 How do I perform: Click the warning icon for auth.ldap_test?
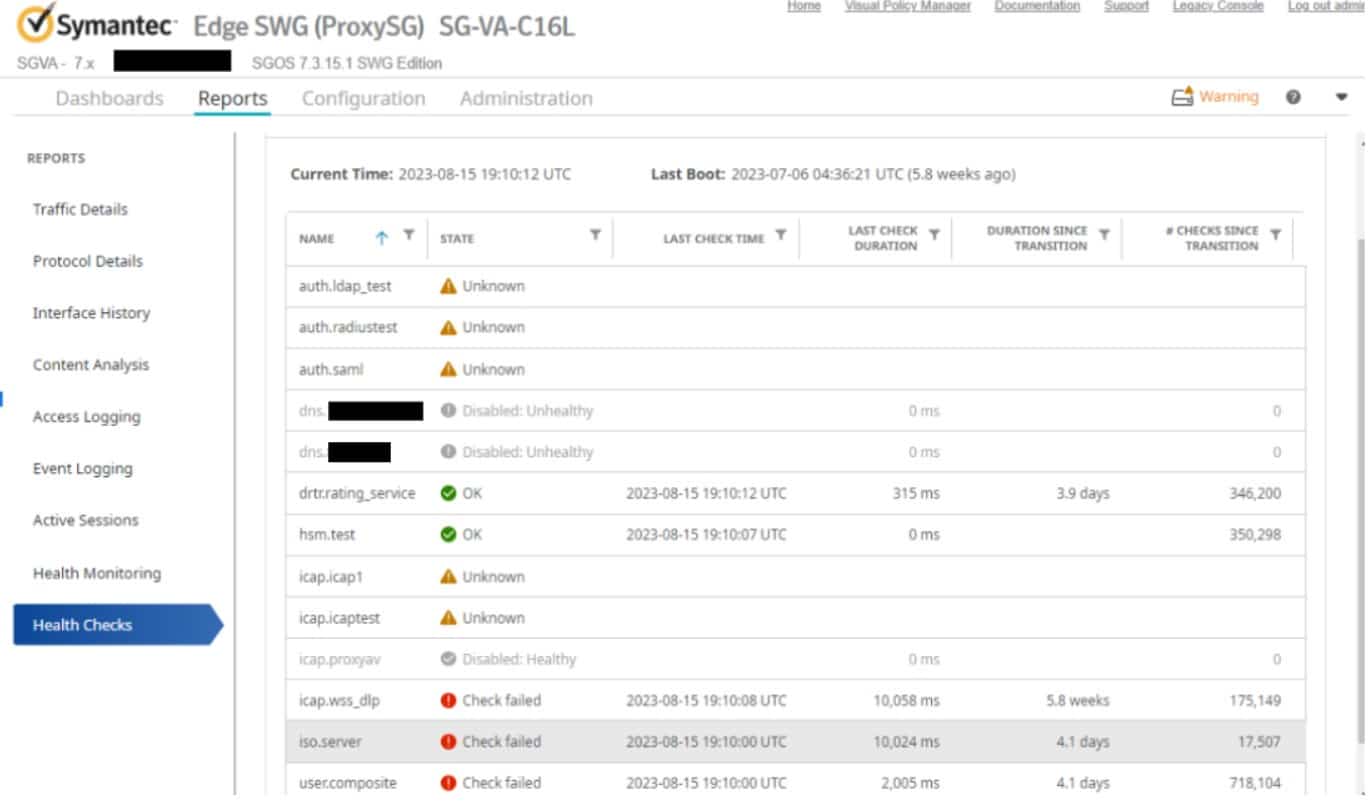coord(448,286)
